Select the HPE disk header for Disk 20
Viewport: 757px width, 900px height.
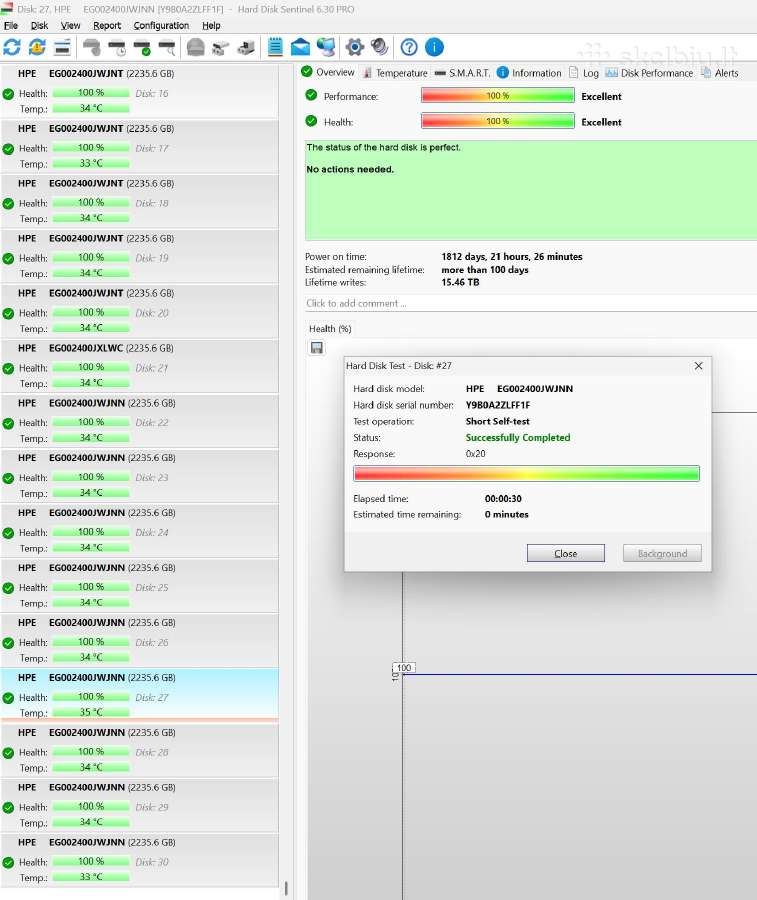tap(96, 293)
